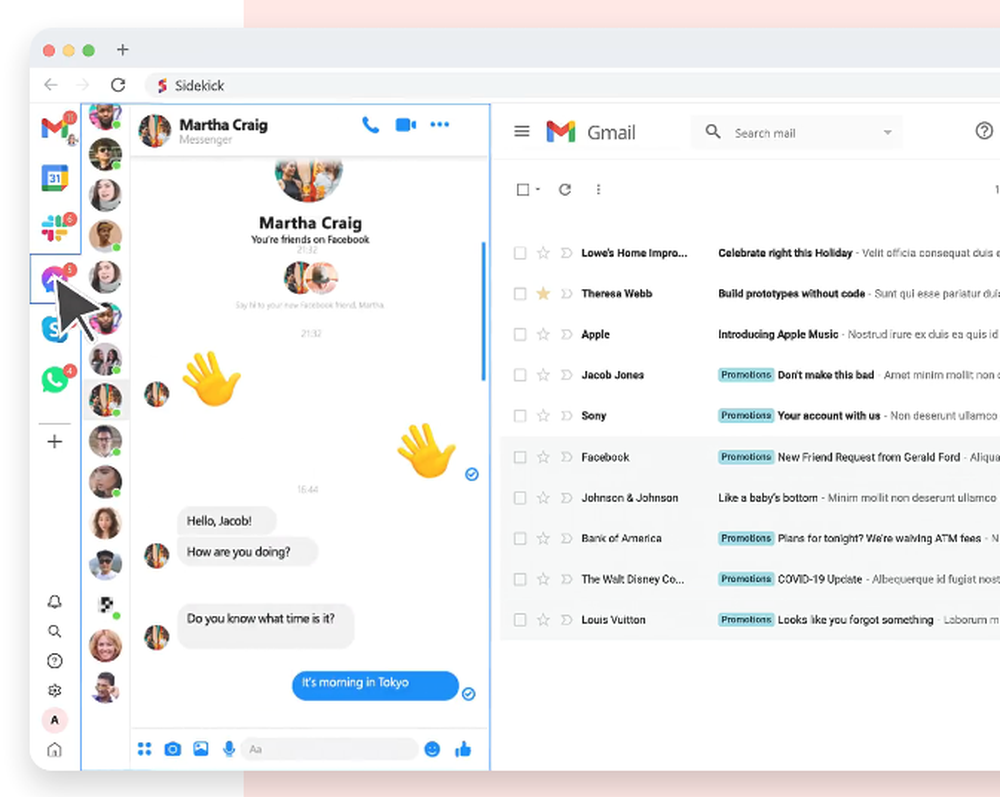
Task: Select the Jacob Jones email checkbox
Action: (x=520, y=375)
